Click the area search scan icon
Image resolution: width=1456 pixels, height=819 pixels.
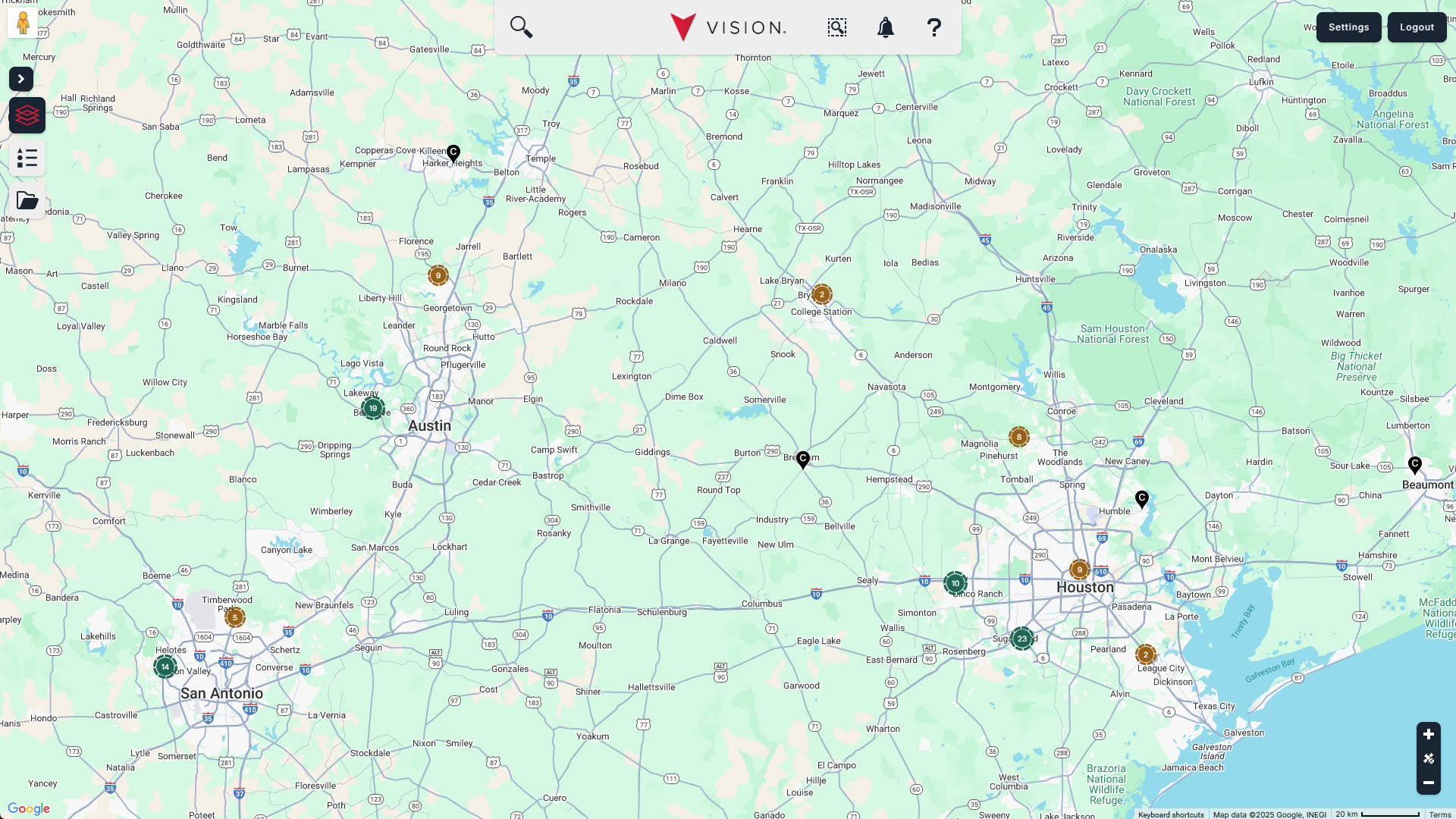(836, 27)
